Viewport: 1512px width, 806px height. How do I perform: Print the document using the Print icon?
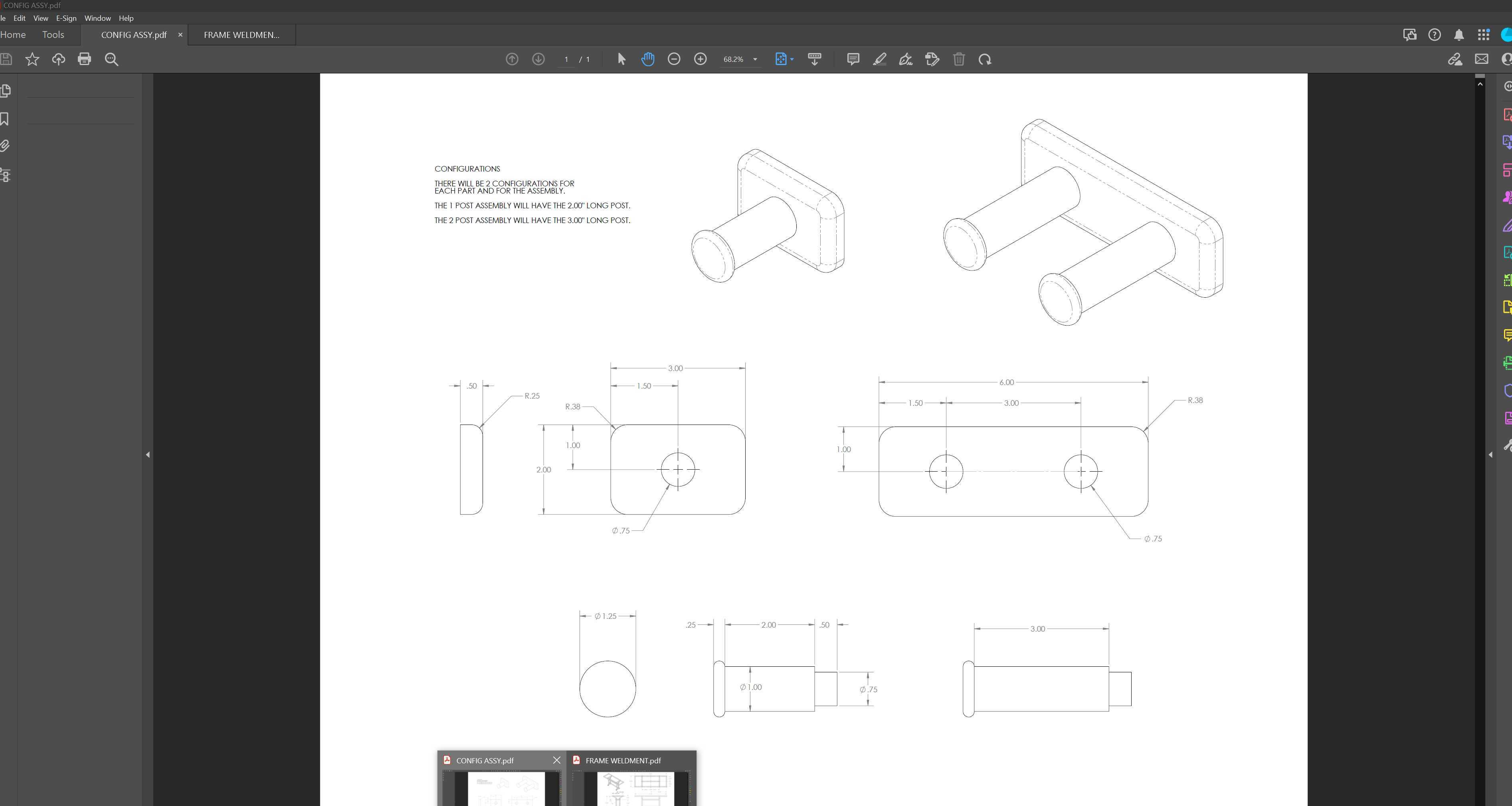85,59
